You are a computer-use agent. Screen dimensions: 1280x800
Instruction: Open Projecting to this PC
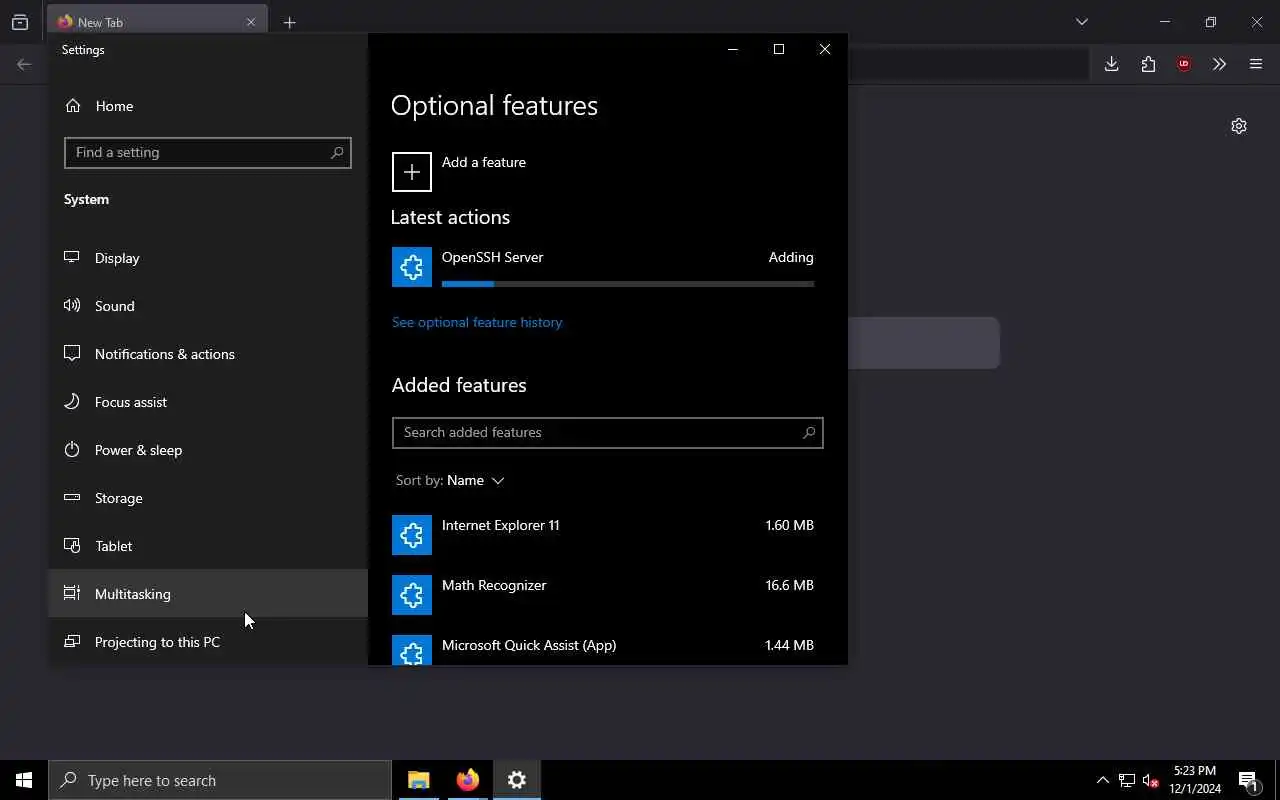208,642
